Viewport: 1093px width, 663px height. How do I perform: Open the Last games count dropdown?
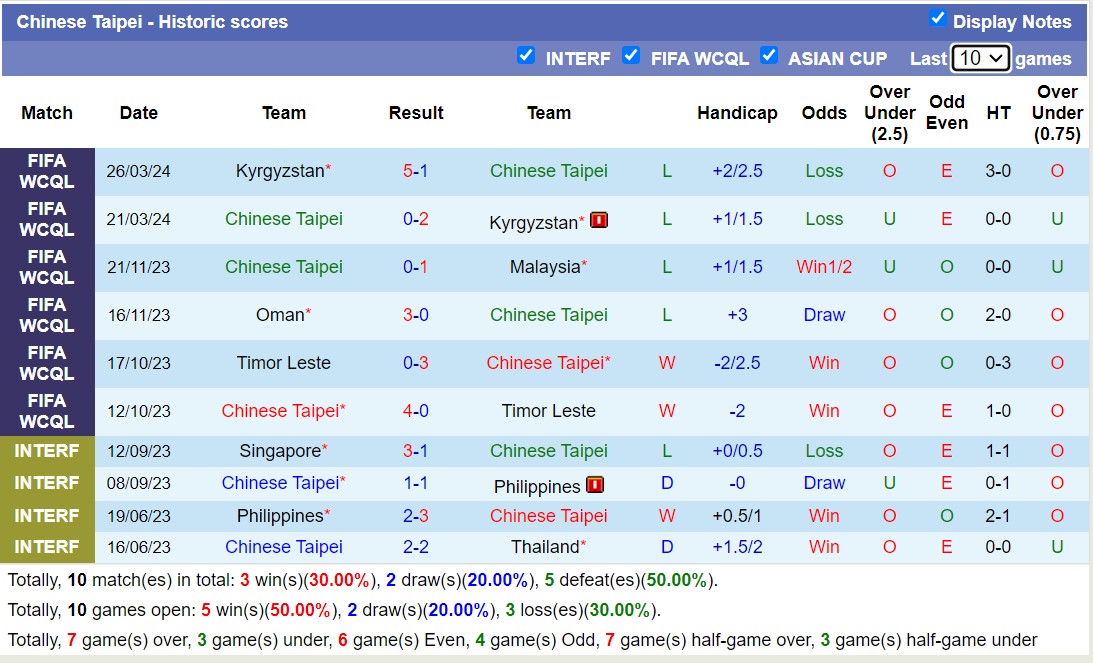coord(979,58)
